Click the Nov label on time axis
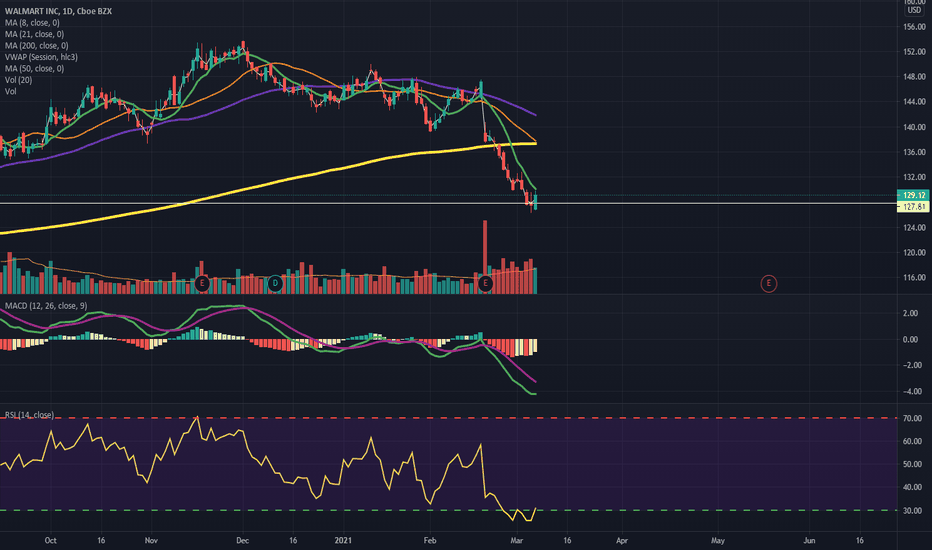 pos(151,540)
